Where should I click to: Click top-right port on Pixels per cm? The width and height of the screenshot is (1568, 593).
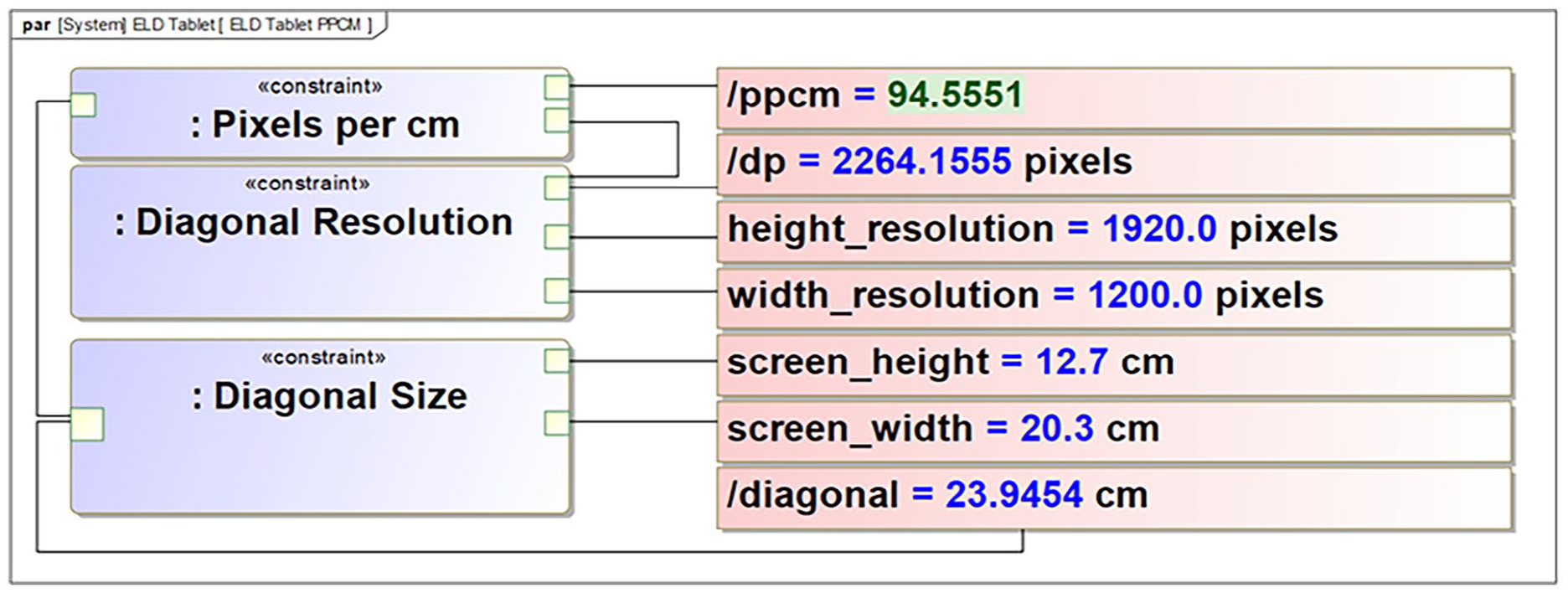[x=557, y=86]
